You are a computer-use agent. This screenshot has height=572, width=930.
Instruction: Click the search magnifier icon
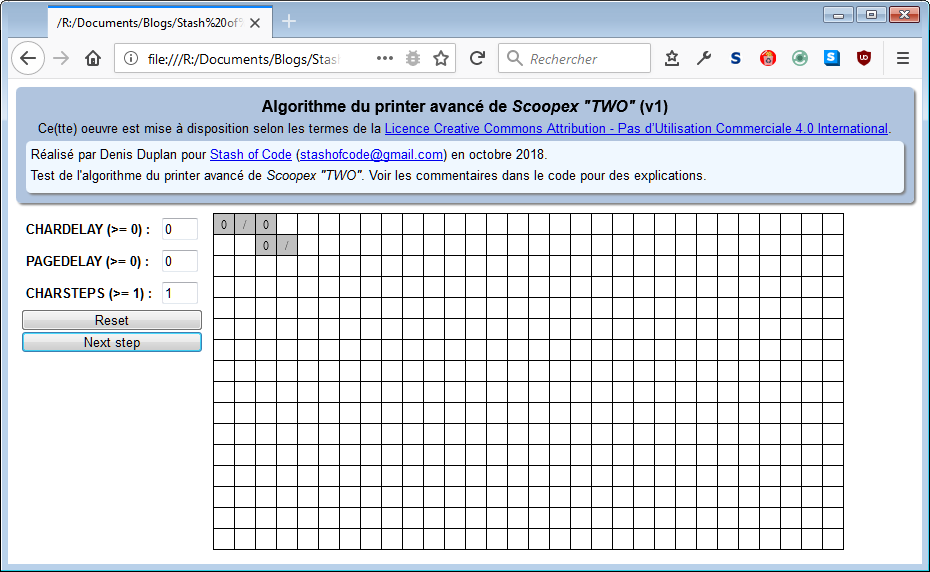(x=514, y=58)
